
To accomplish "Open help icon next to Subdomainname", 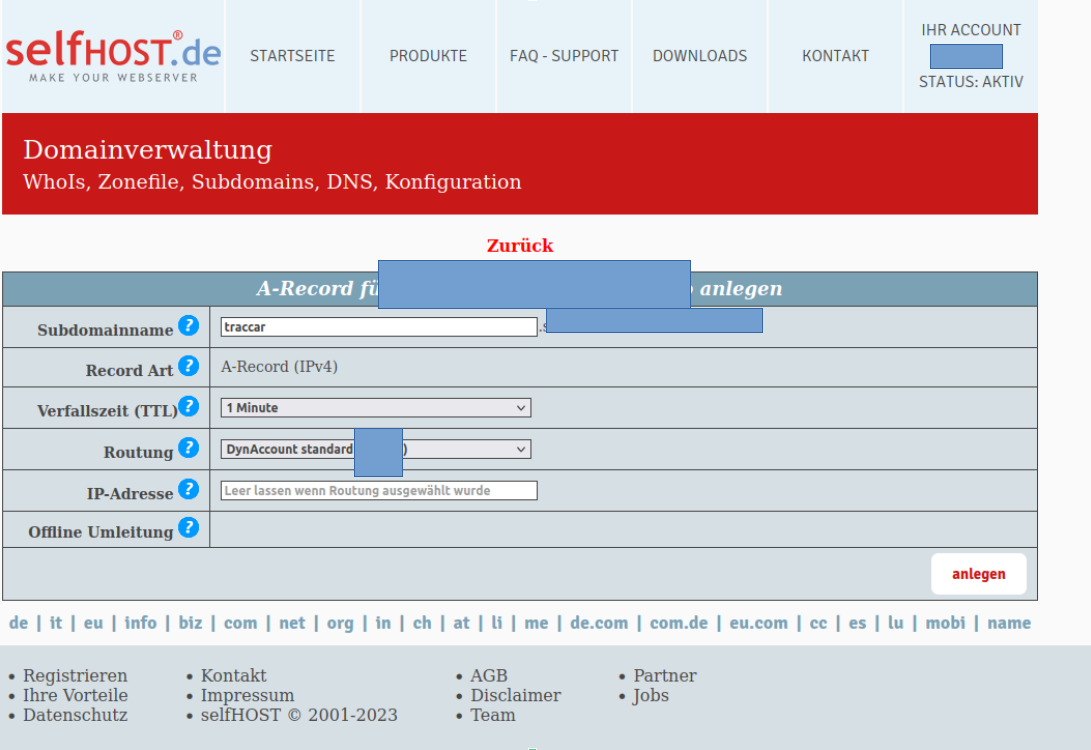I will click(188, 326).
